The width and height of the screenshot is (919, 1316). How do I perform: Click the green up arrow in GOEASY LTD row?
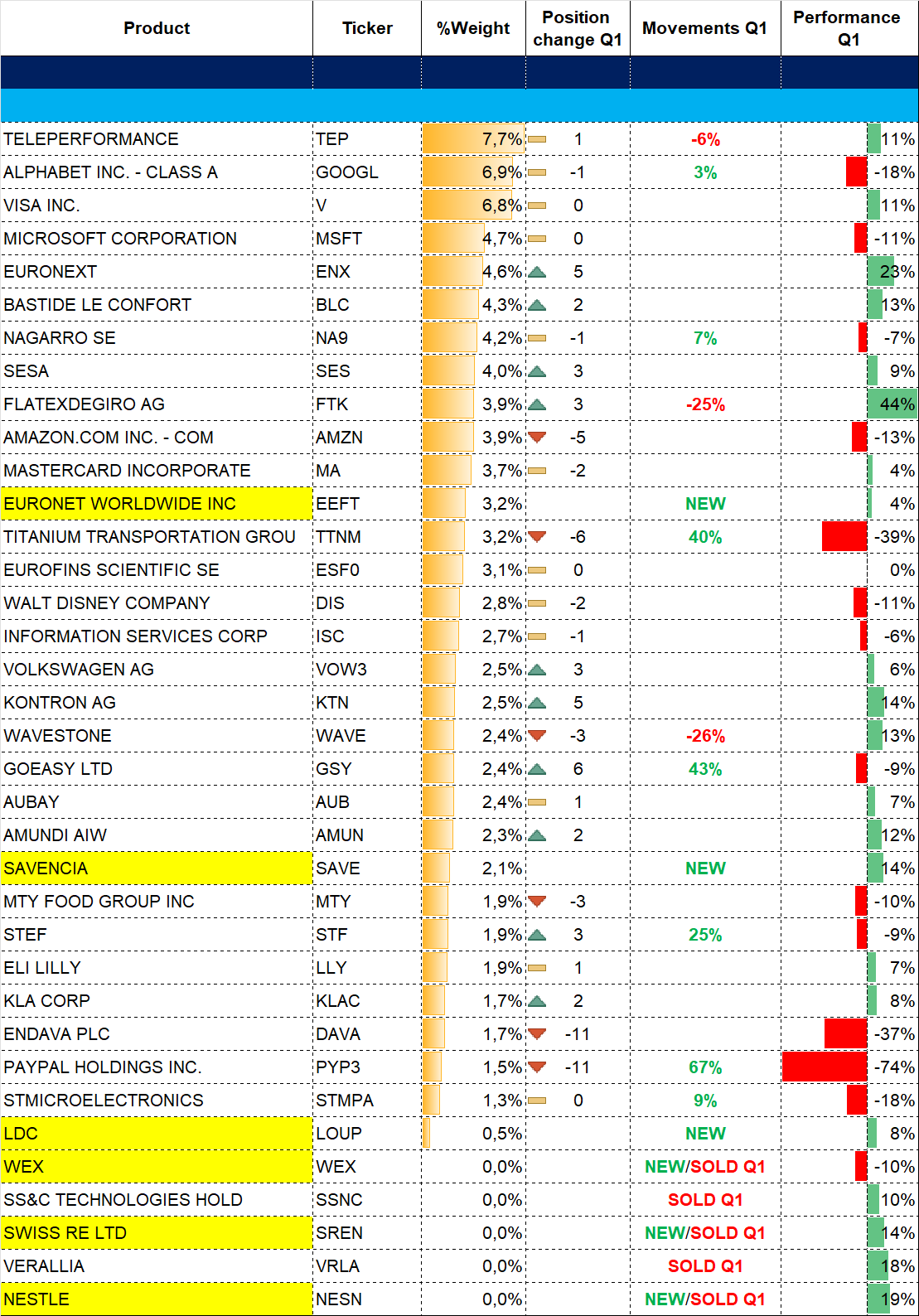(x=537, y=769)
